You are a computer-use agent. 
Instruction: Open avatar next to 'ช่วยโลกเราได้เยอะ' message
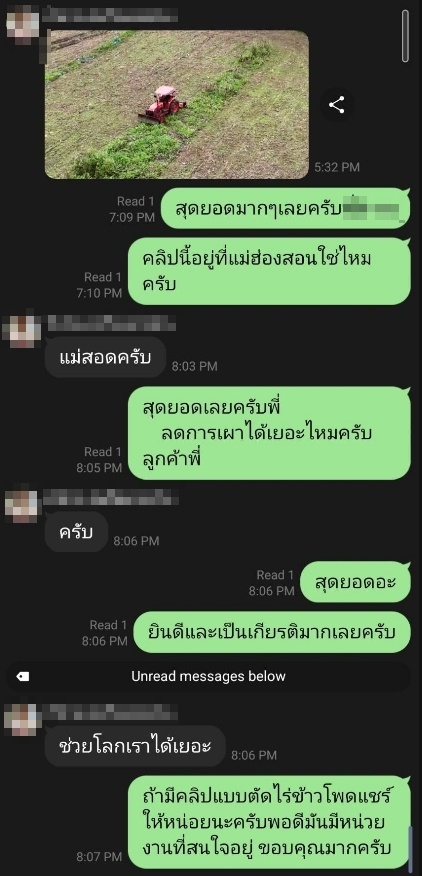[x=23, y=719]
